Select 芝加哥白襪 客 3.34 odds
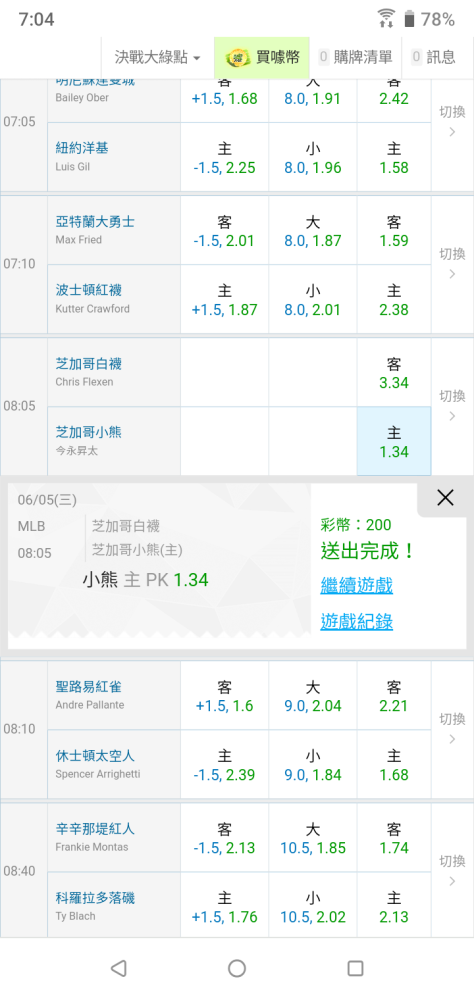Screen dimensions: 474x1000 pos(394,372)
